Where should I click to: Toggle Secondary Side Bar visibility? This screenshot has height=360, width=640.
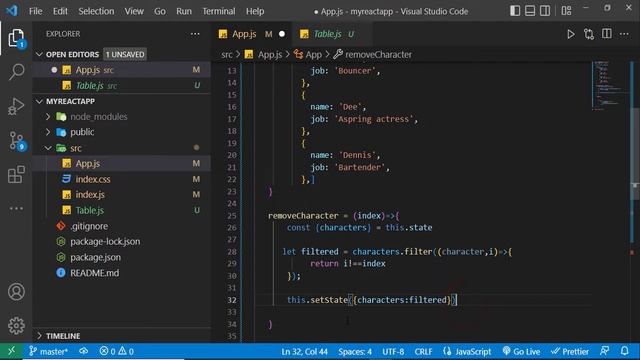tap(545, 11)
